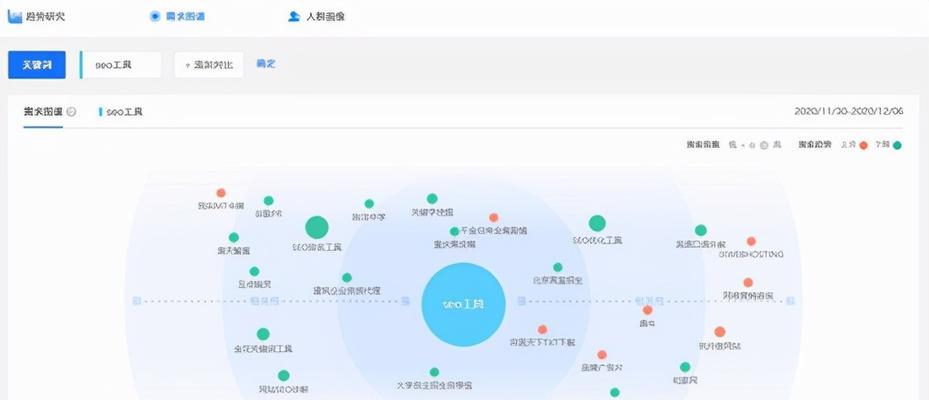Image resolution: width=929 pixels, height=400 pixels.
Task: Open the region dropdown with the small arrow
Action: tap(209, 65)
